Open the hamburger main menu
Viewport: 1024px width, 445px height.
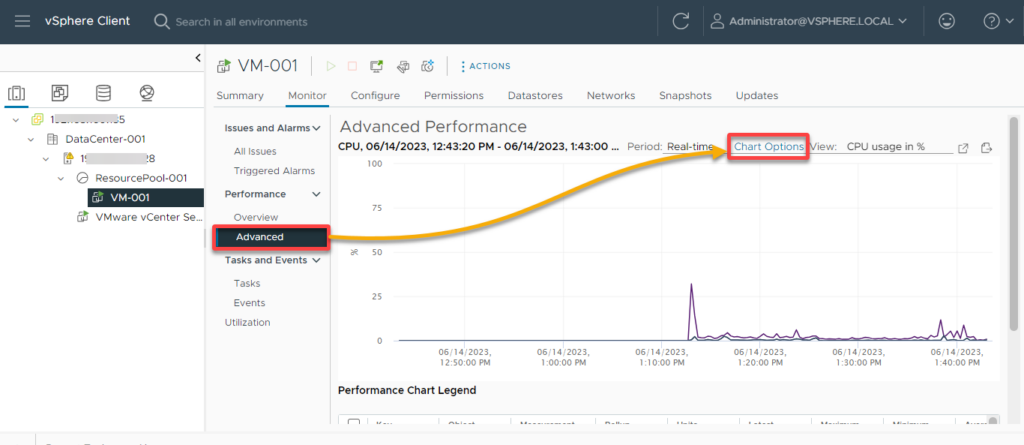pos(22,21)
